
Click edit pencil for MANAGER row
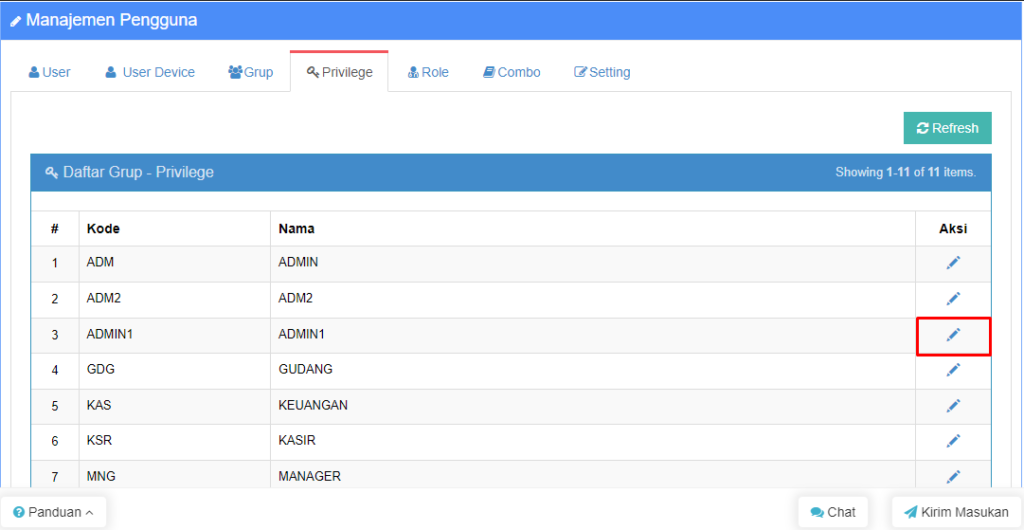(953, 476)
